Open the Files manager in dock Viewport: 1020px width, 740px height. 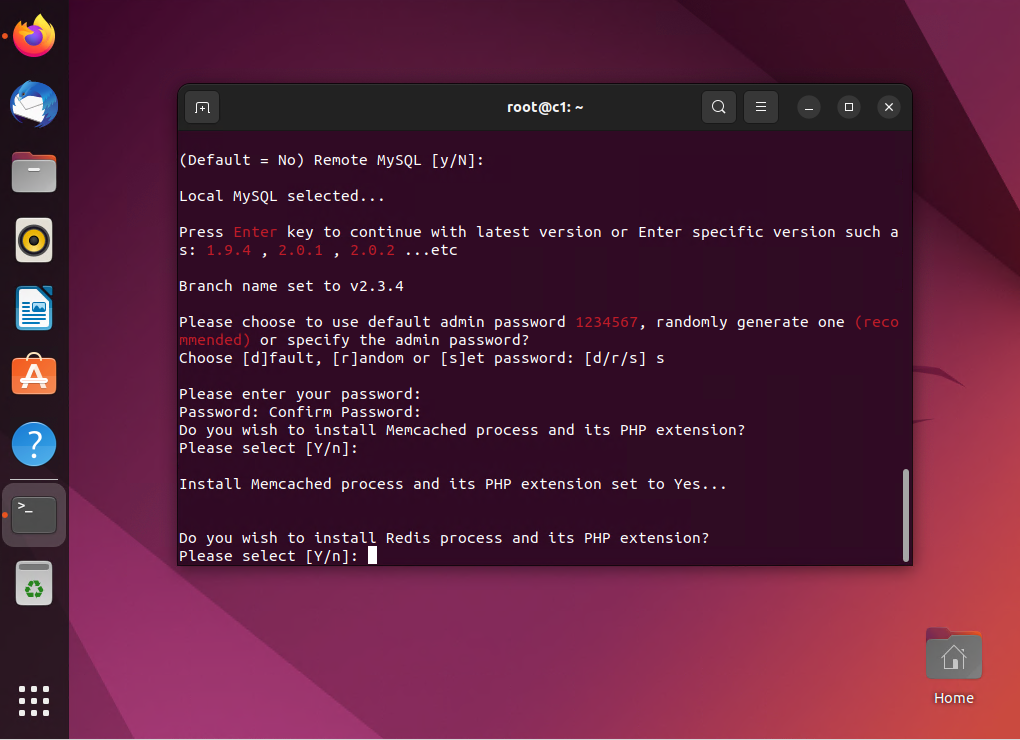[34, 172]
